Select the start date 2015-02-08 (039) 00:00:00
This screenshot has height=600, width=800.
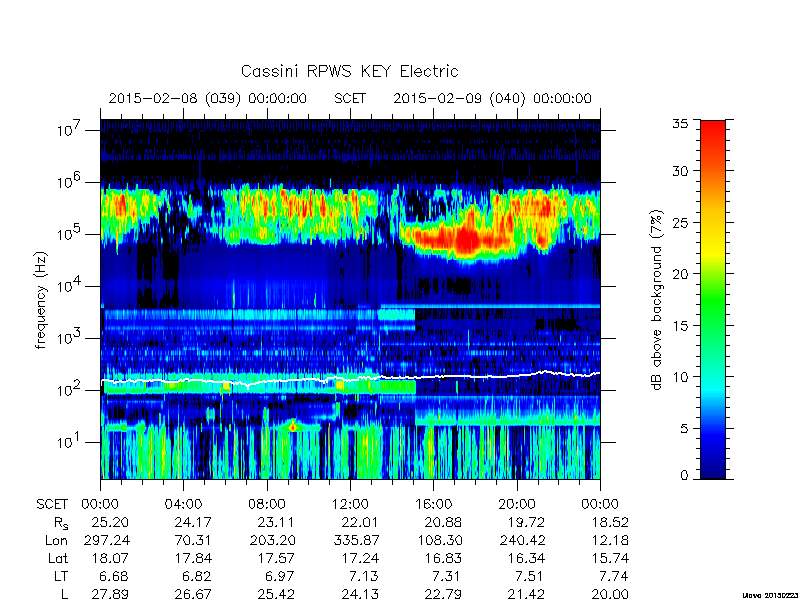click(x=208, y=98)
